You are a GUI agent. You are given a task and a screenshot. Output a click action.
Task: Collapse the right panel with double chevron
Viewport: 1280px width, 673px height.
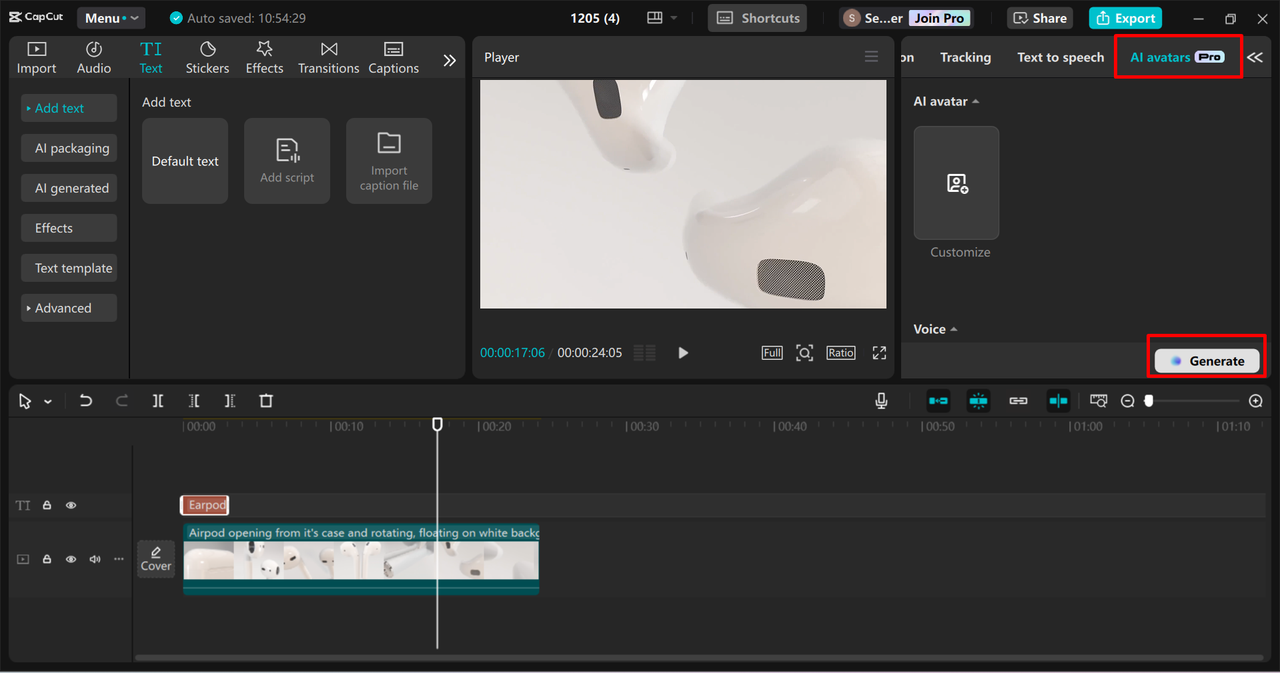(x=1254, y=58)
